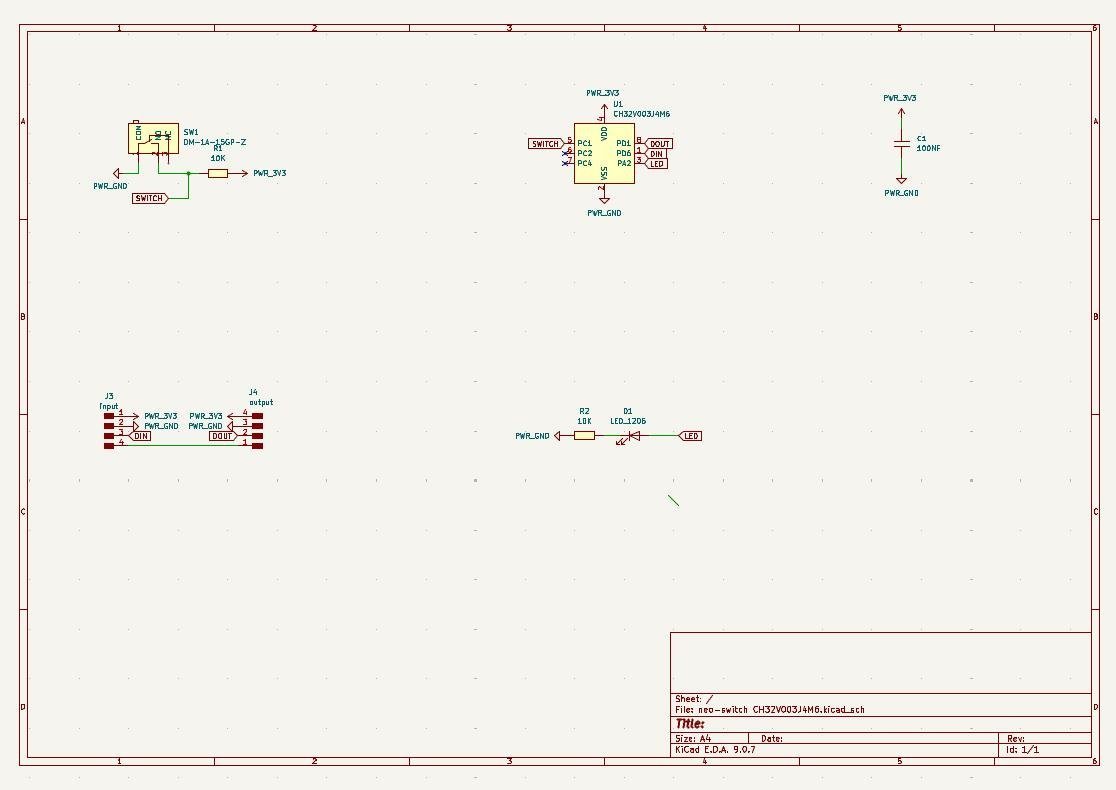Click the J4 pin 1 pad
The height and width of the screenshot is (790, 1116).
click(x=258, y=446)
